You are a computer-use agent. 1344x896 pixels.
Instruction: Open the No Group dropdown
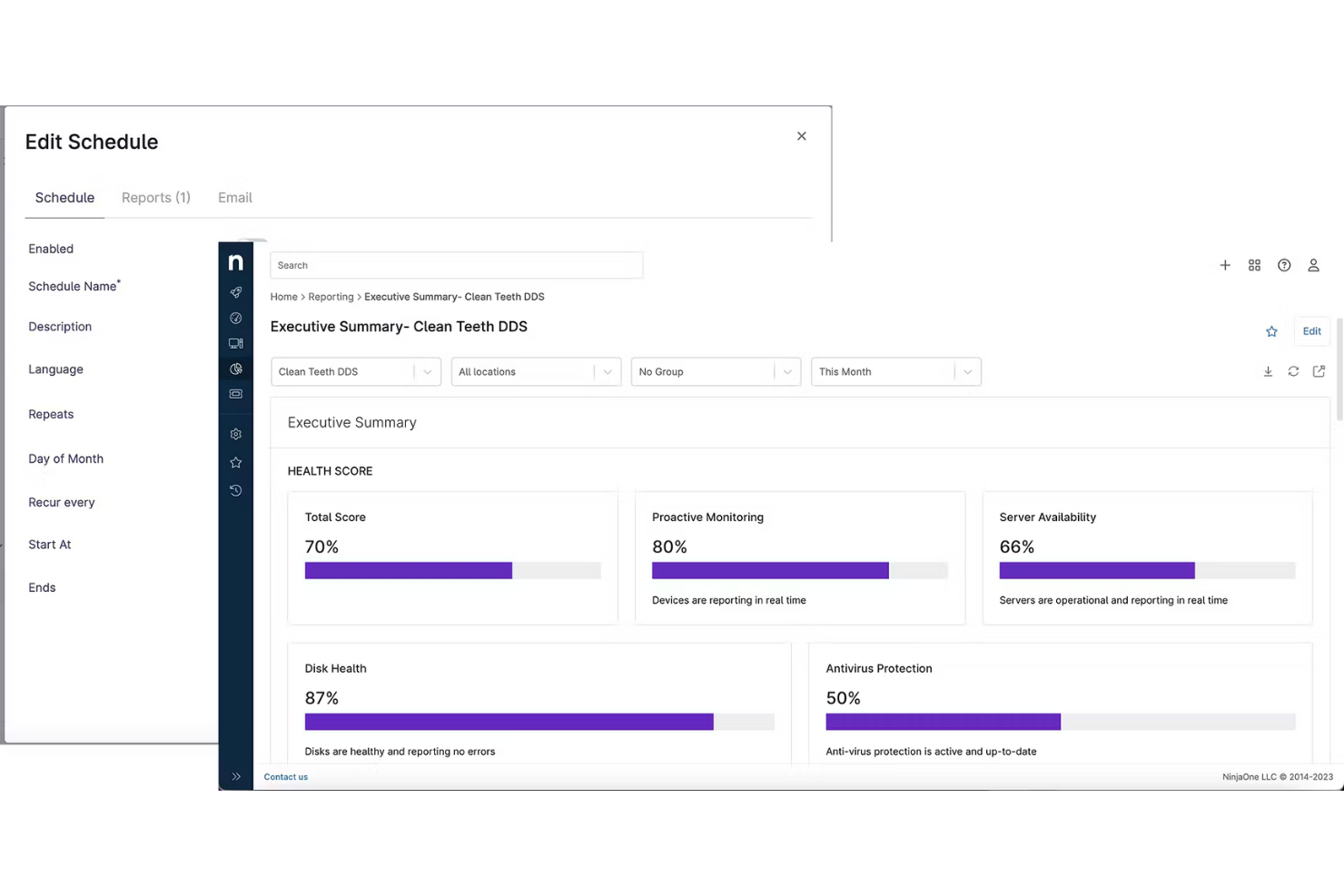pyautogui.click(x=716, y=371)
